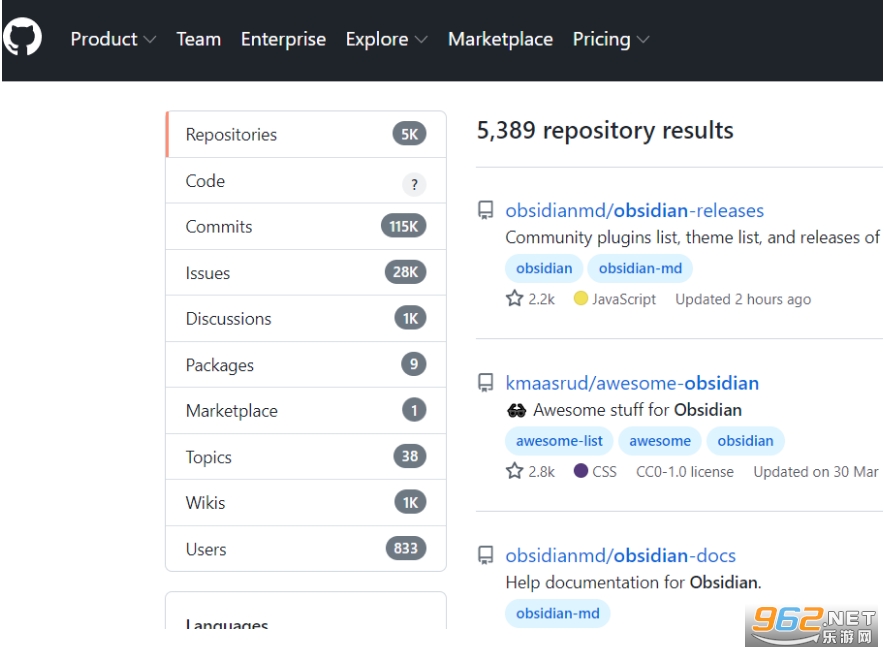884x653 pixels.
Task: Click the 1K Discussions count badge
Action: [410, 318]
